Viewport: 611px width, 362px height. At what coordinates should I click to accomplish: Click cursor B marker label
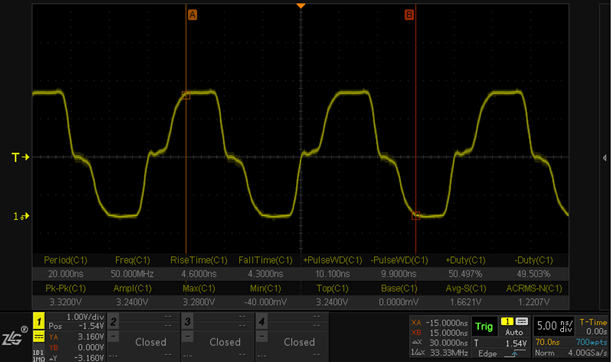409,15
